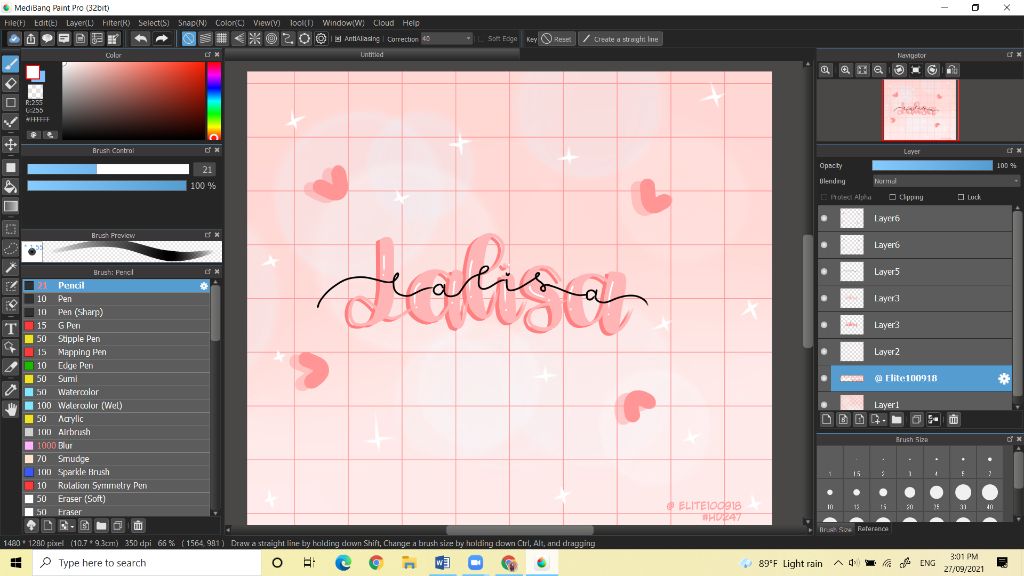This screenshot has width=1024, height=576.
Task: Open the Window menu
Action: point(343,23)
